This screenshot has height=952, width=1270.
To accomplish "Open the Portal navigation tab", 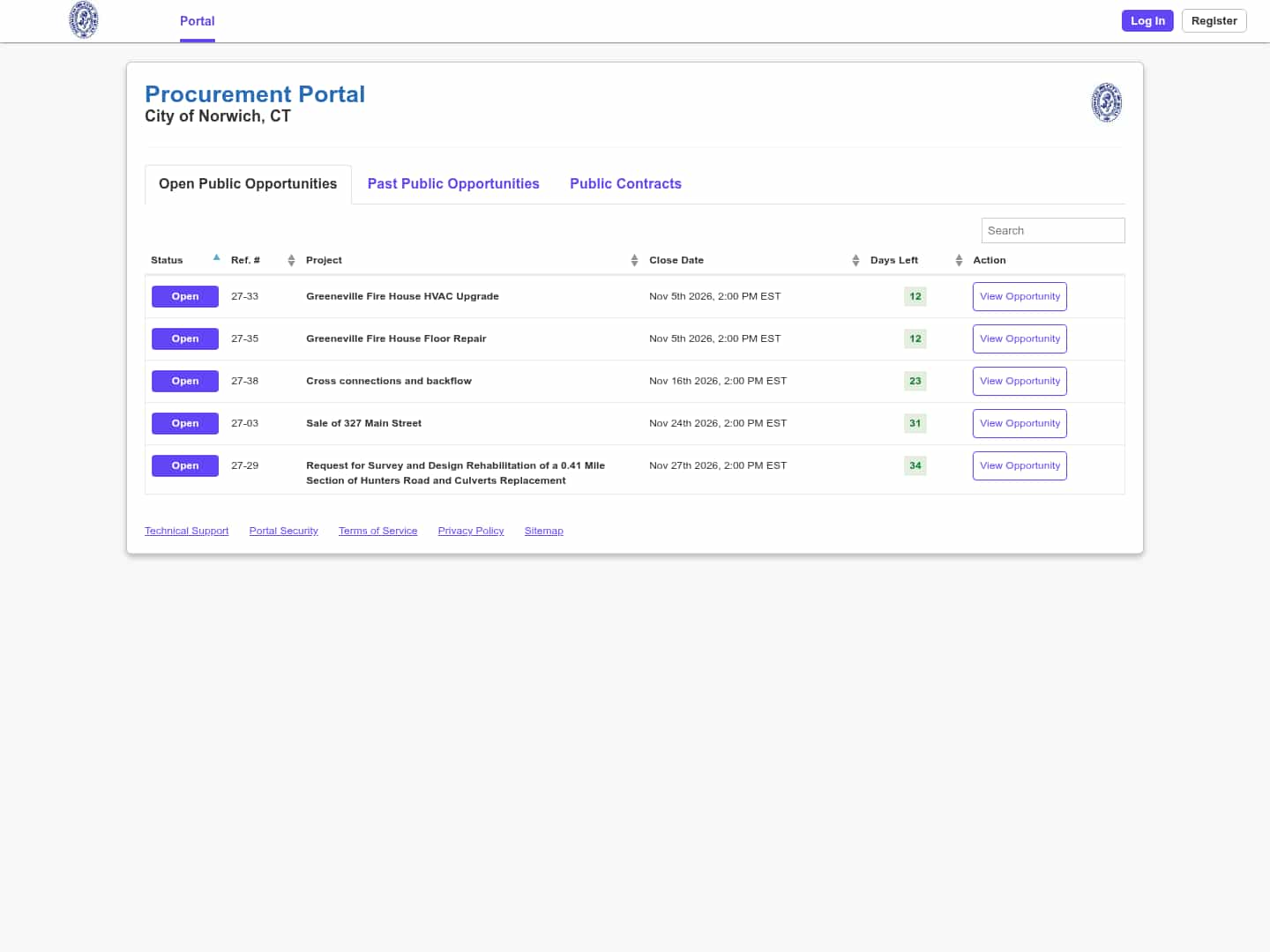I will (x=198, y=21).
